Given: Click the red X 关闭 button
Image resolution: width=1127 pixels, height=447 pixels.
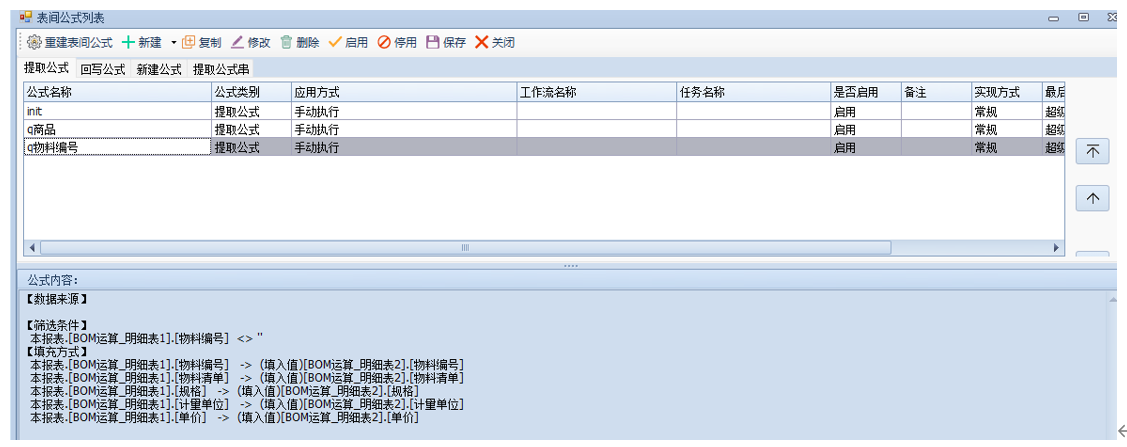Looking at the screenshot, I should (482, 42).
